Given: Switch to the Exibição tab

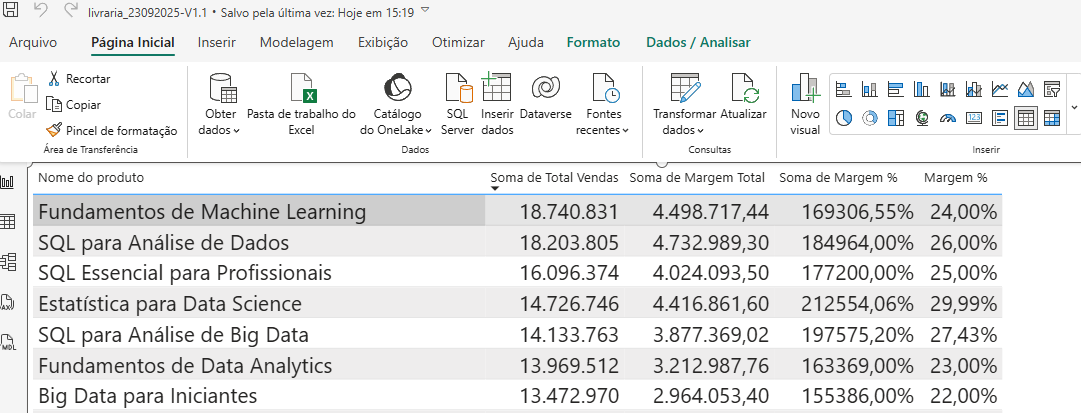Looking at the screenshot, I should [383, 42].
